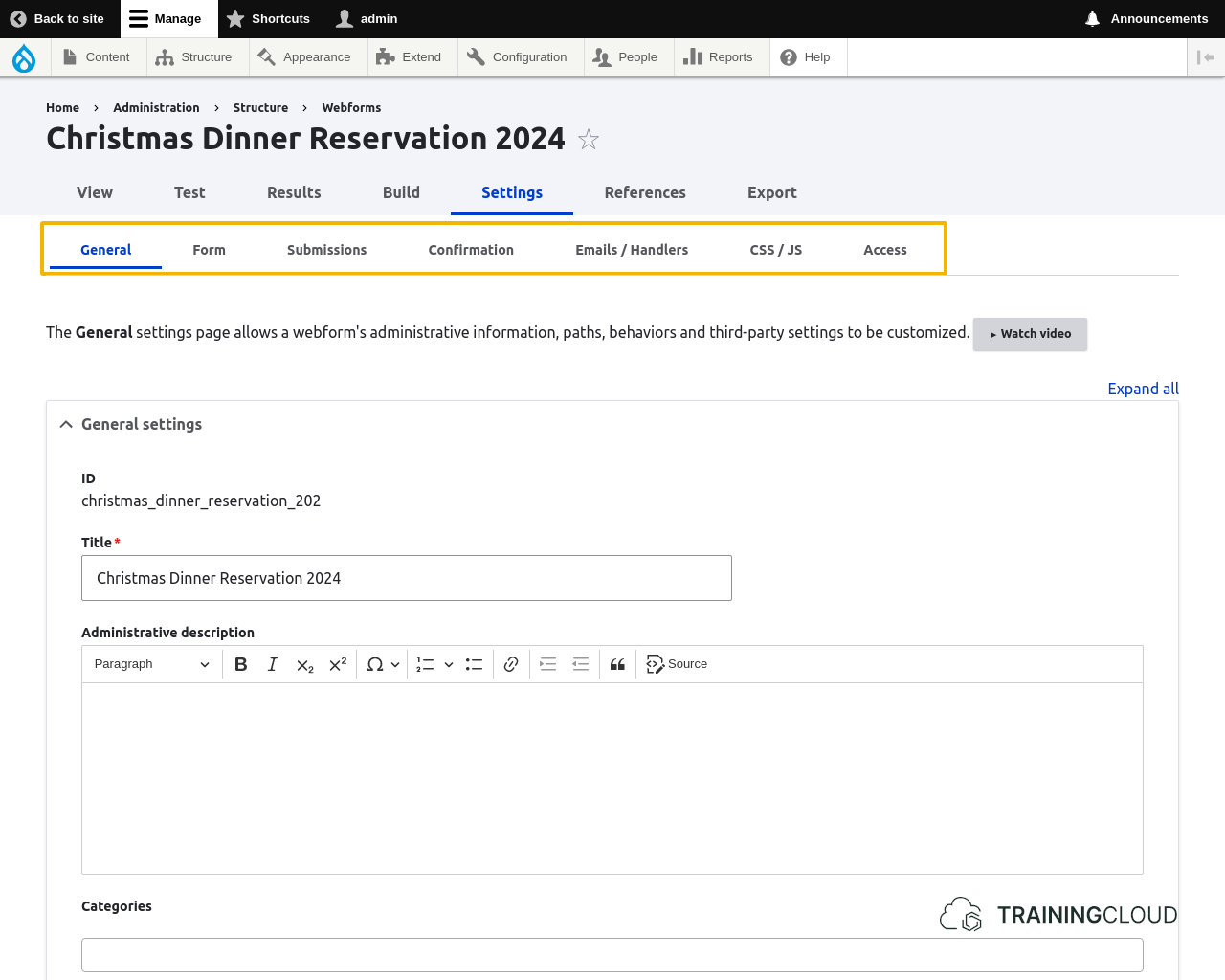Switch to the Build tab
The width and height of the screenshot is (1225, 980).
(x=401, y=192)
